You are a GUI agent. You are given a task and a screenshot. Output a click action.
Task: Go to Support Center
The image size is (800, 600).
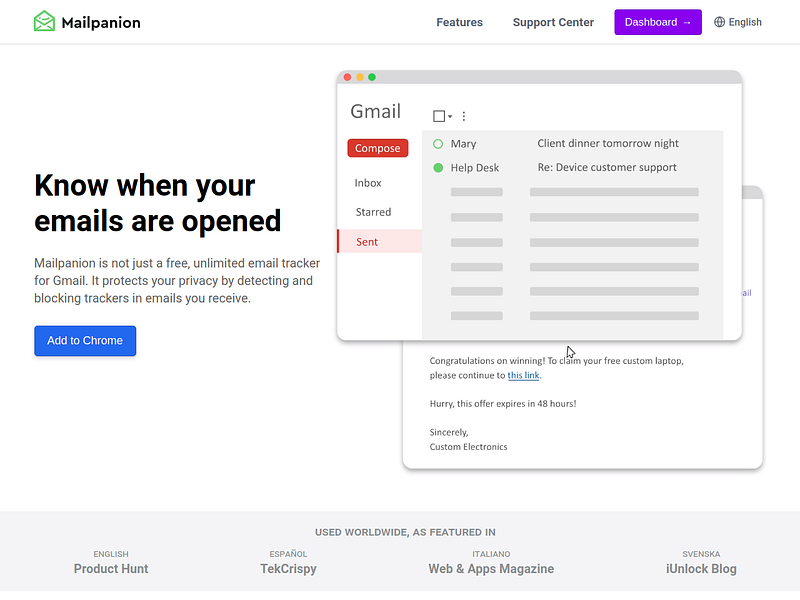pyautogui.click(x=553, y=22)
